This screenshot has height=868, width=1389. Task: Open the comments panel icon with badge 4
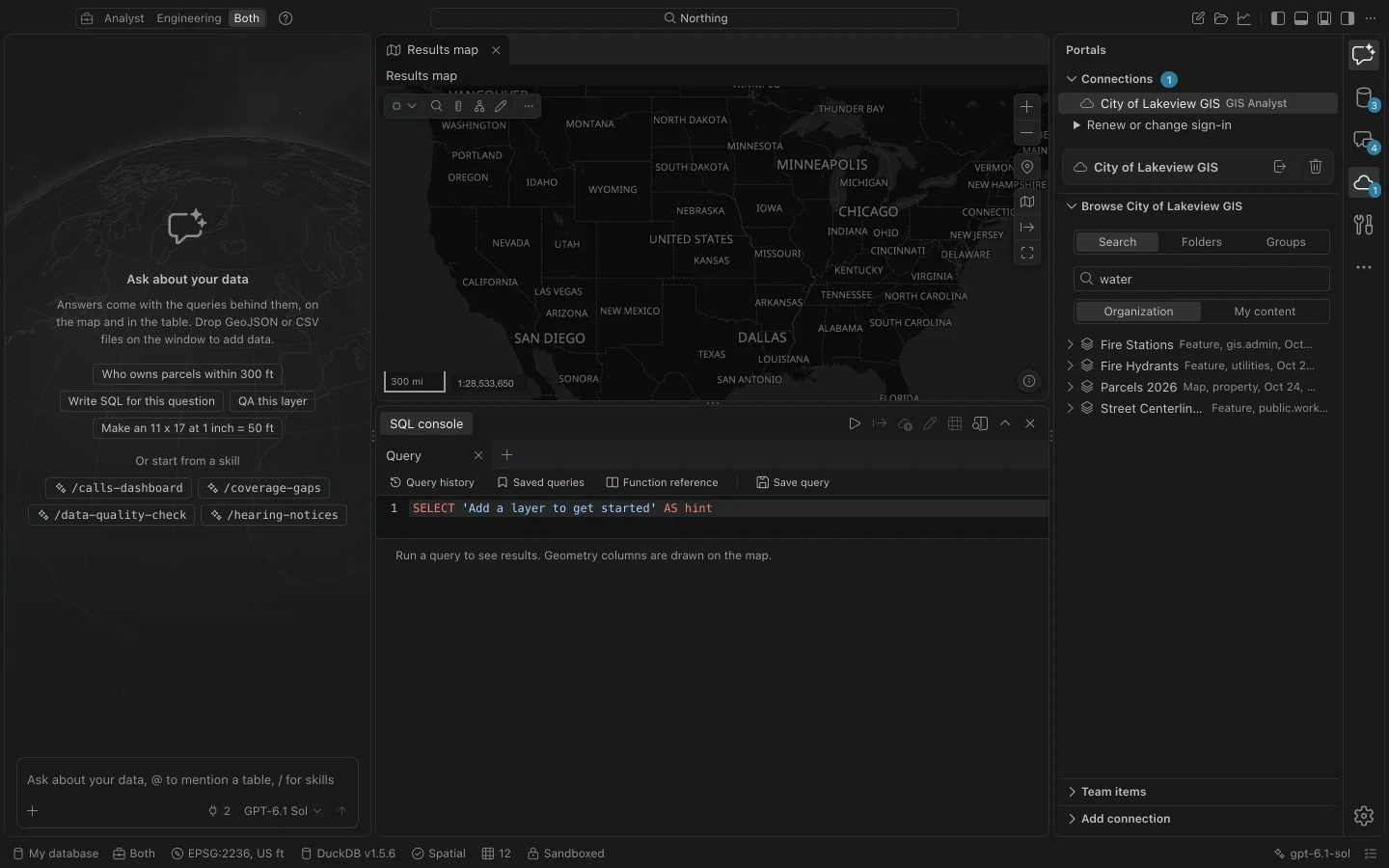coord(1364,141)
